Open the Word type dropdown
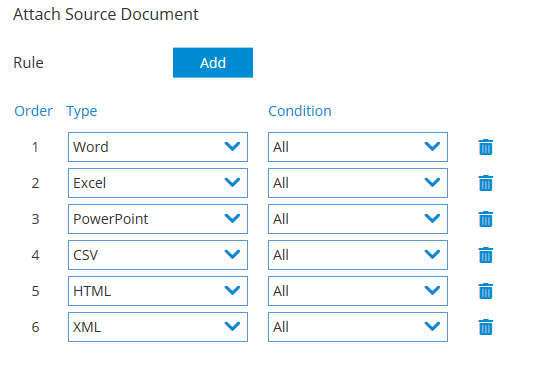The width and height of the screenshot is (545, 367). pyautogui.click(x=158, y=147)
